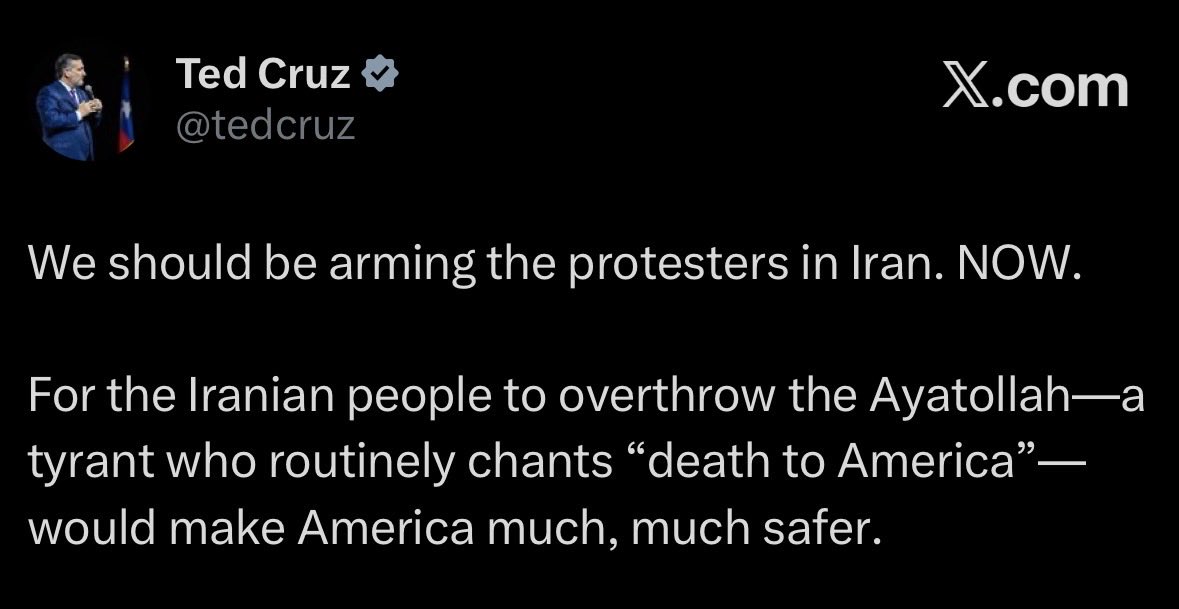This screenshot has height=609, width=1179.
Task: Click the word 'overthrow' in the tweet body
Action: tap(666, 399)
